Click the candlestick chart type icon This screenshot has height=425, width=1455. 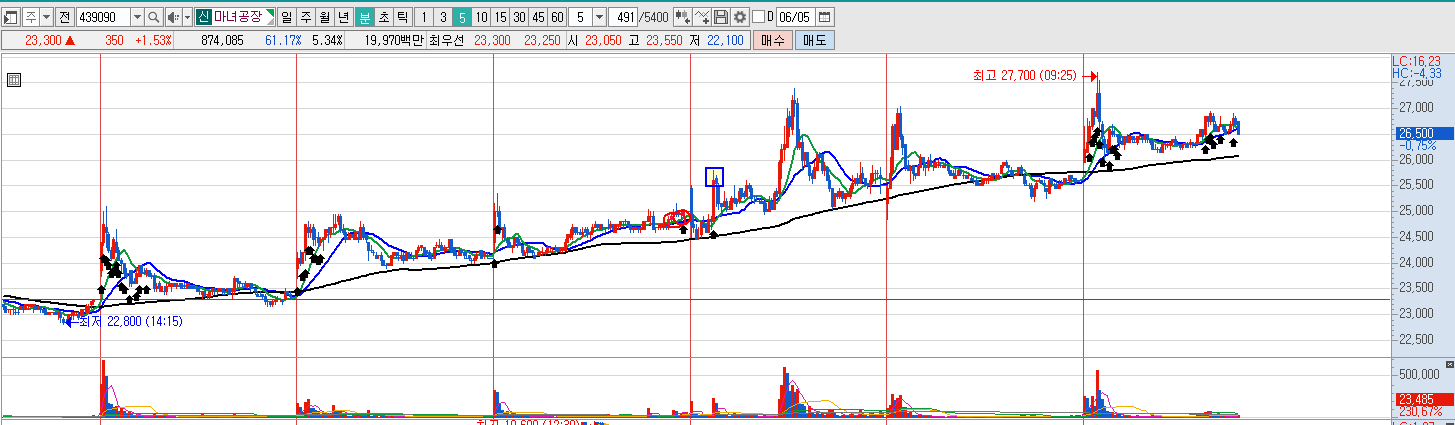pyautogui.click(x=683, y=17)
